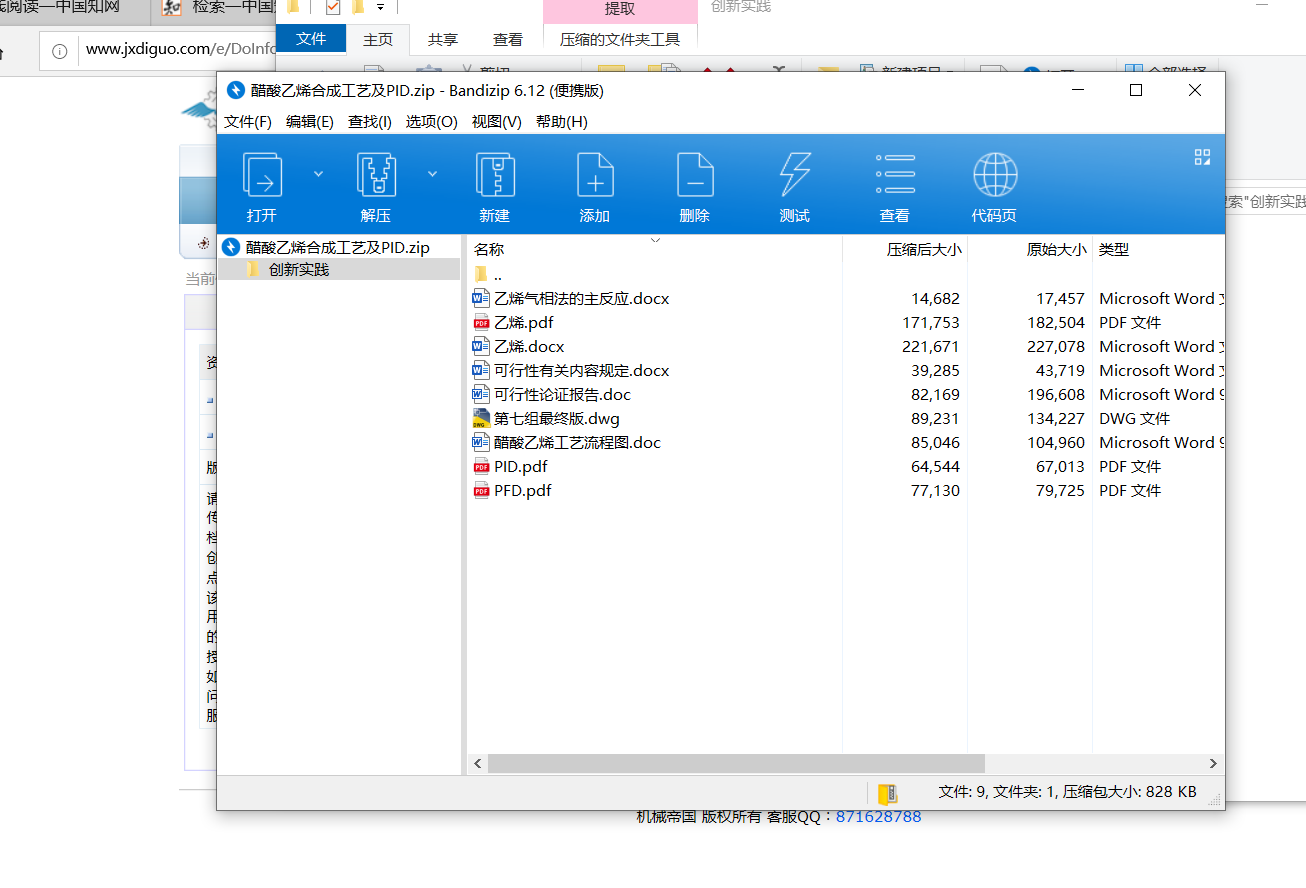
Task: Switch to the 检索—中国 browser tab
Action: [219, 8]
